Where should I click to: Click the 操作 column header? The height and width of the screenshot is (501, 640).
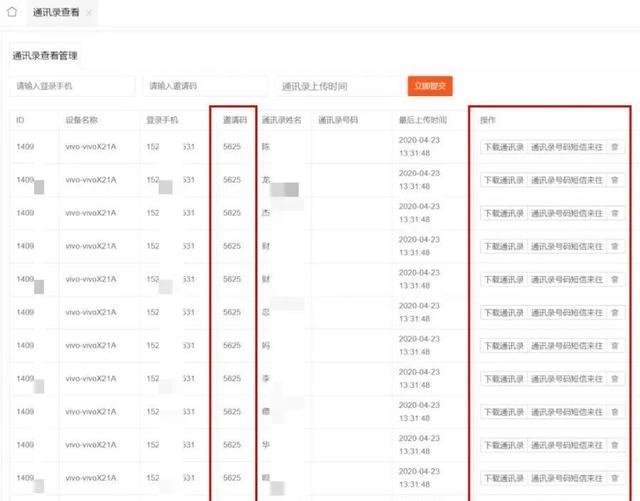487,120
